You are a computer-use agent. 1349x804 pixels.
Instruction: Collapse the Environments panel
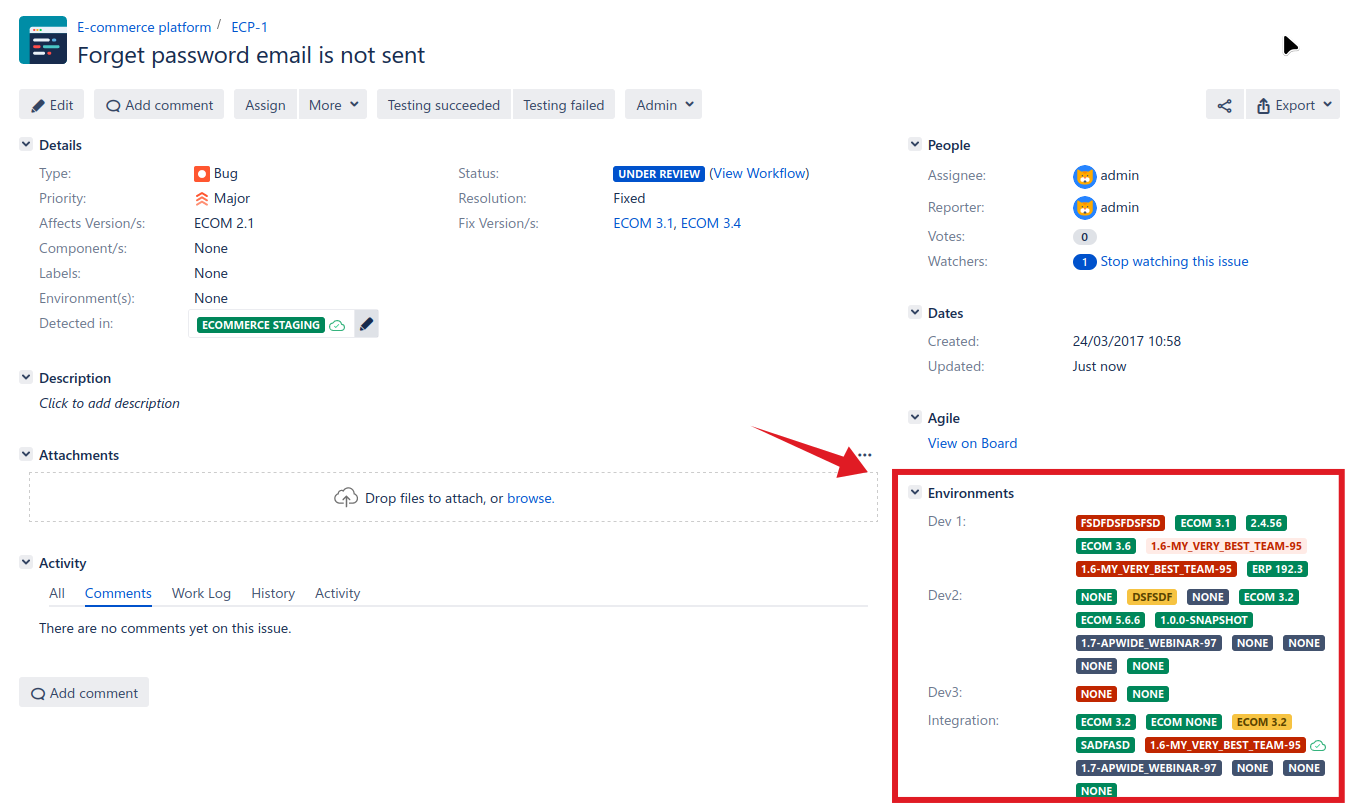[914, 493]
